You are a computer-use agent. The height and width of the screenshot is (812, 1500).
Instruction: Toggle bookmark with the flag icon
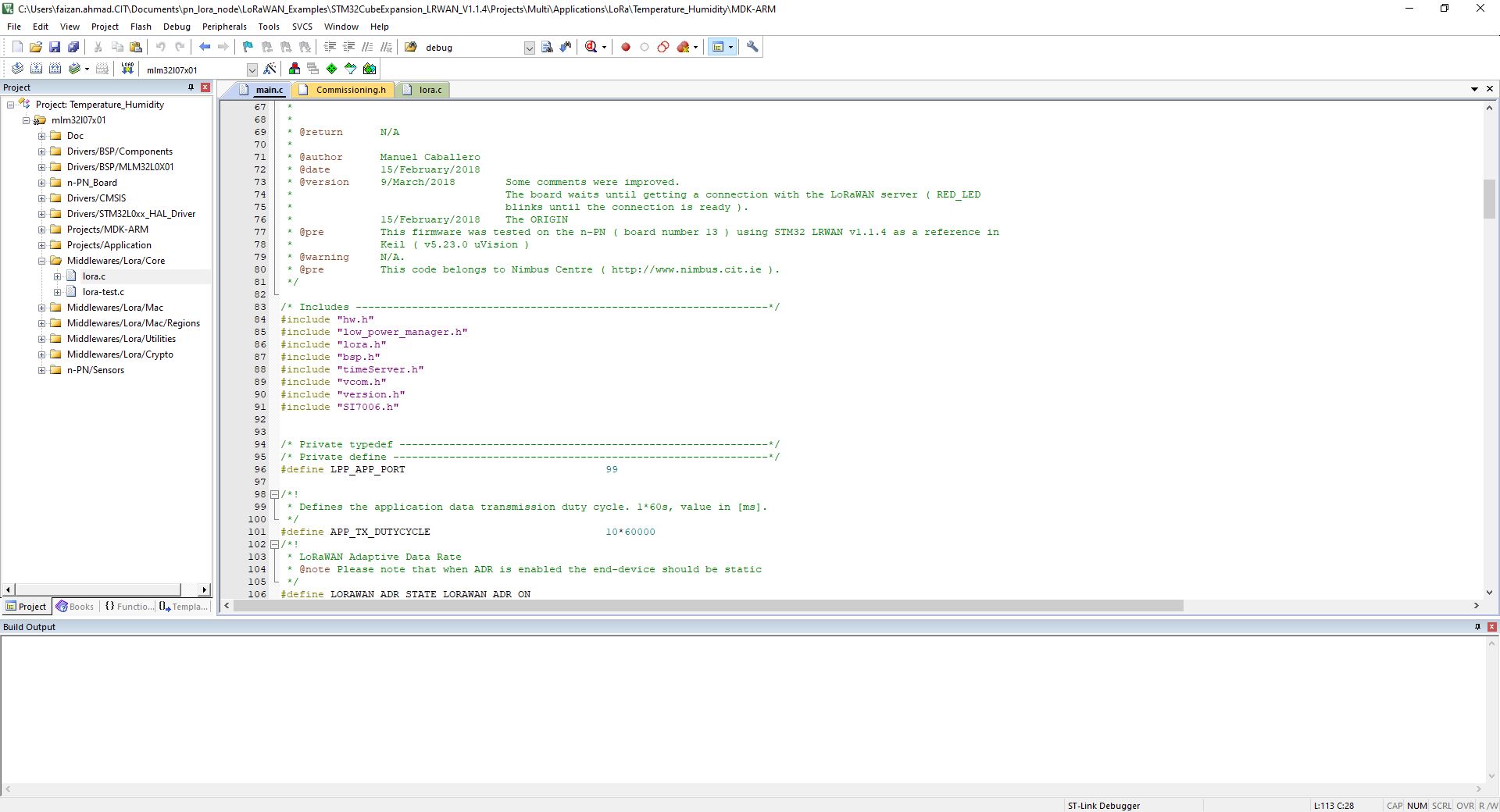(248, 48)
